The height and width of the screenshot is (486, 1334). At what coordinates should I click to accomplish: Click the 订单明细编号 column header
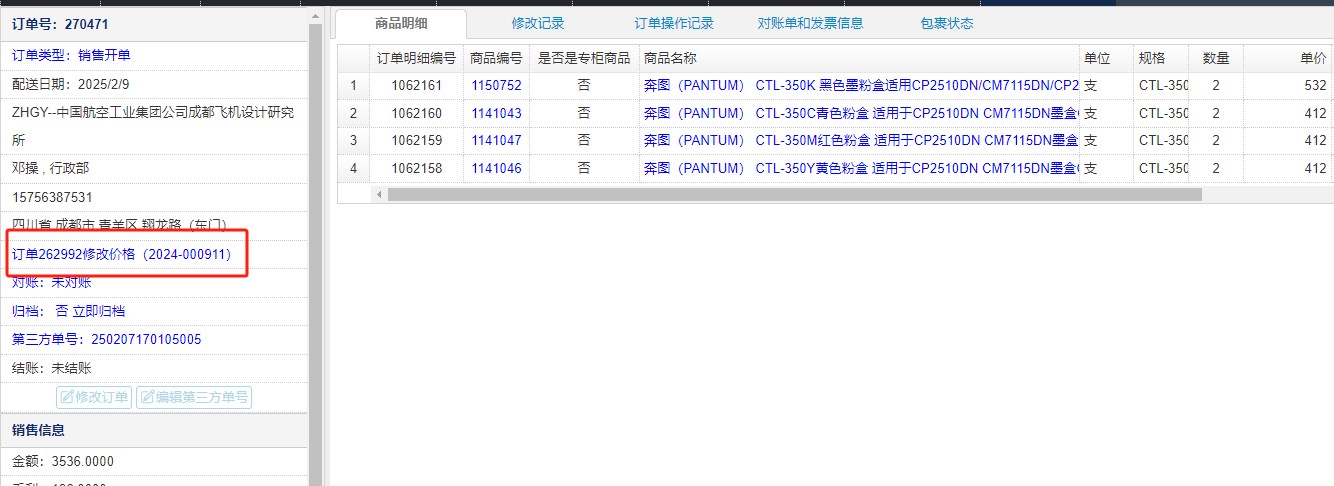pos(417,59)
